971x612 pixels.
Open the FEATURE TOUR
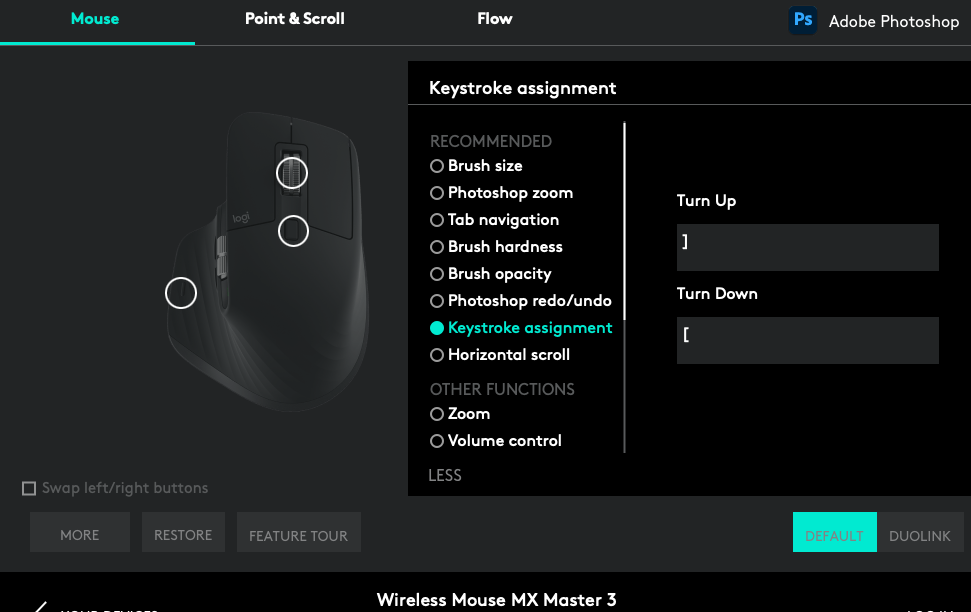click(298, 533)
